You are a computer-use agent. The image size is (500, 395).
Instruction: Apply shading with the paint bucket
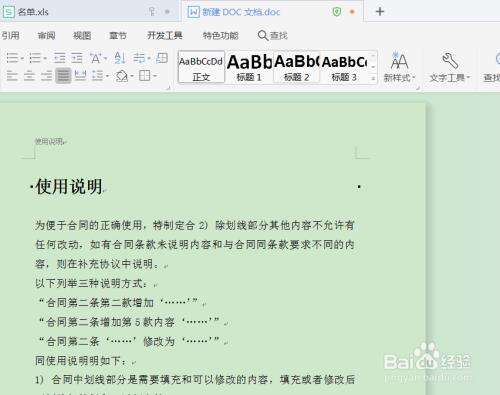121,76
